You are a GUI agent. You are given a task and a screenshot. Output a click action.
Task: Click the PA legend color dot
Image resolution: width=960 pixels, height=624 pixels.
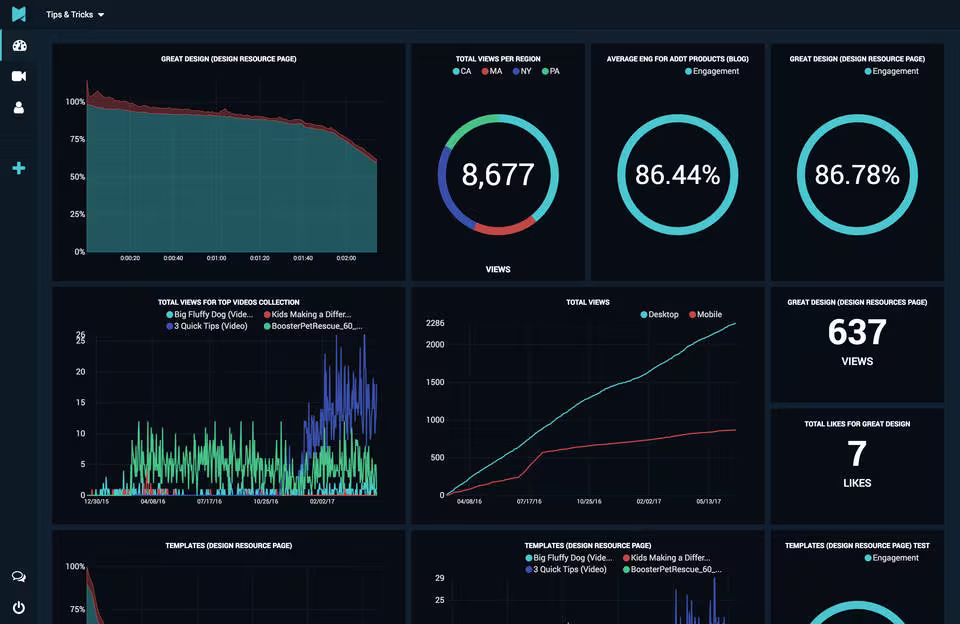[x=545, y=72]
